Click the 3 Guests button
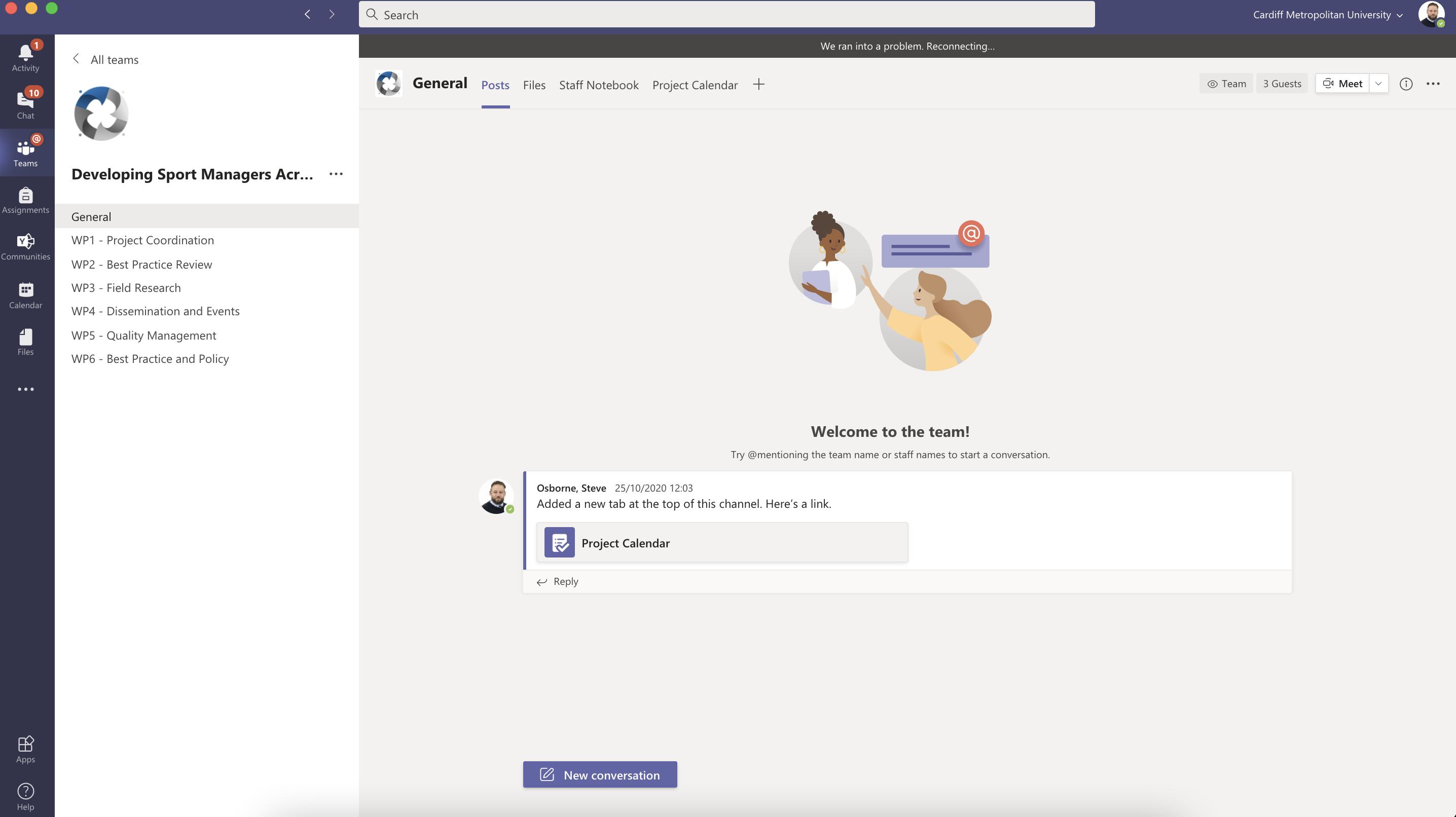1456x817 pixels. [1282, 84]
